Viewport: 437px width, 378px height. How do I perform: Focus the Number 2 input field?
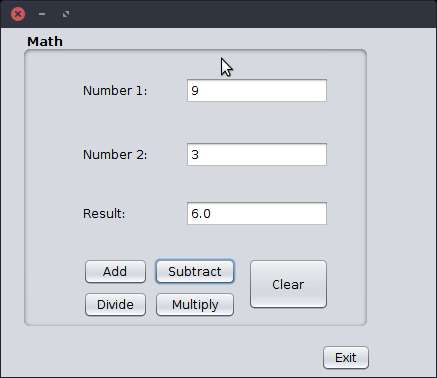[x=257, y=154]
